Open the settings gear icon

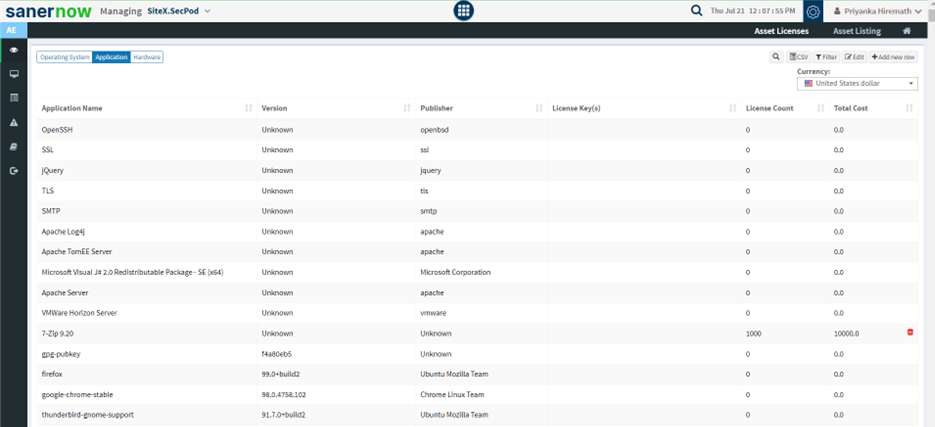[x=813, y=11]
